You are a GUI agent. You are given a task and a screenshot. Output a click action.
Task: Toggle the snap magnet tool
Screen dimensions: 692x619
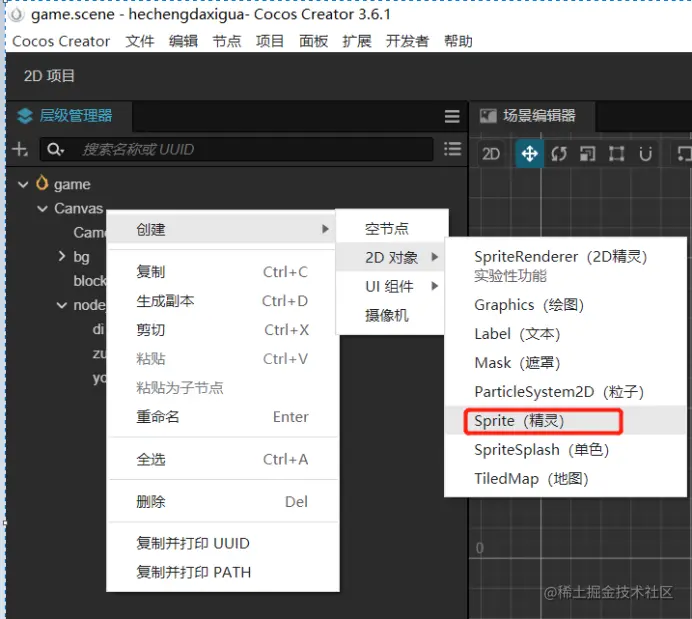(x=646, y=154)
